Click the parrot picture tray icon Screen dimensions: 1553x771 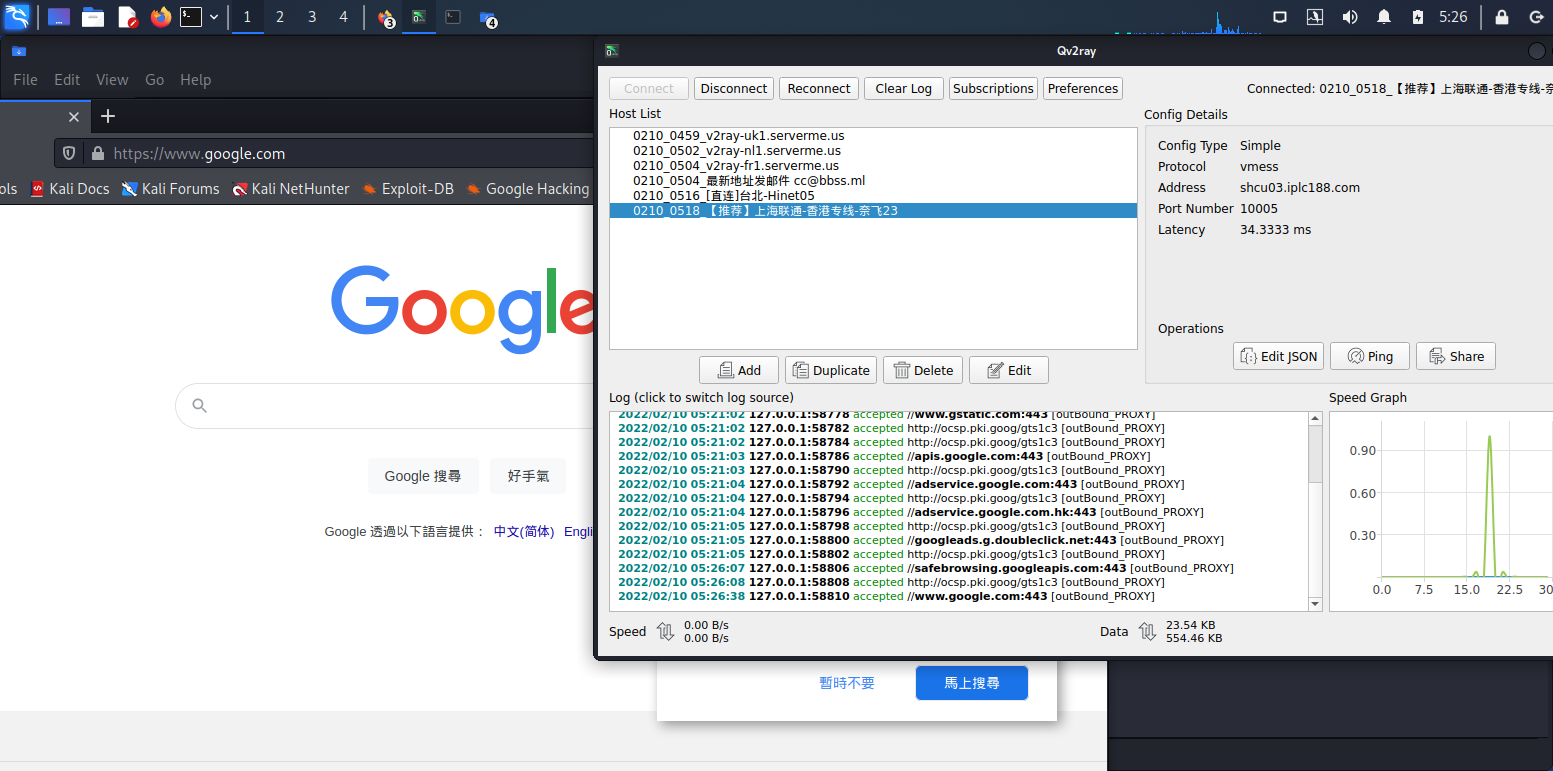coord(1315,17)
